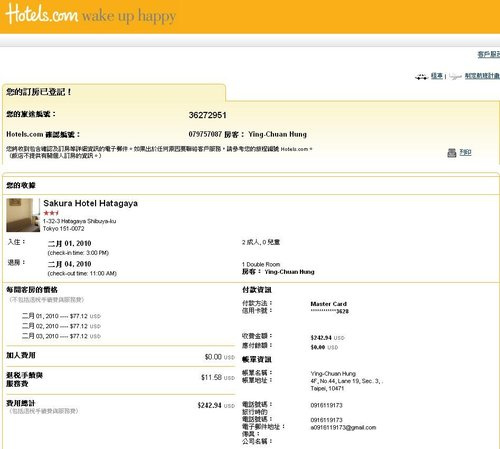Click Tokyo 151-0072 postal line
Viewport: 500px width, 449px height.
pos(63,229)
